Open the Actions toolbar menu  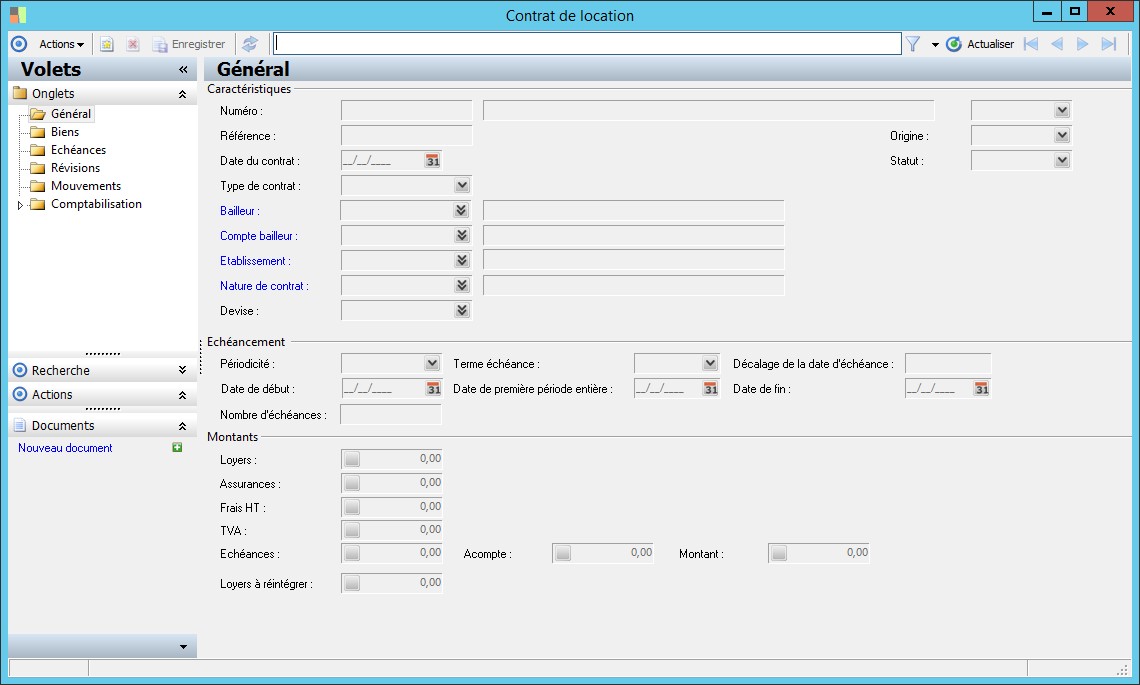point(61,44)
